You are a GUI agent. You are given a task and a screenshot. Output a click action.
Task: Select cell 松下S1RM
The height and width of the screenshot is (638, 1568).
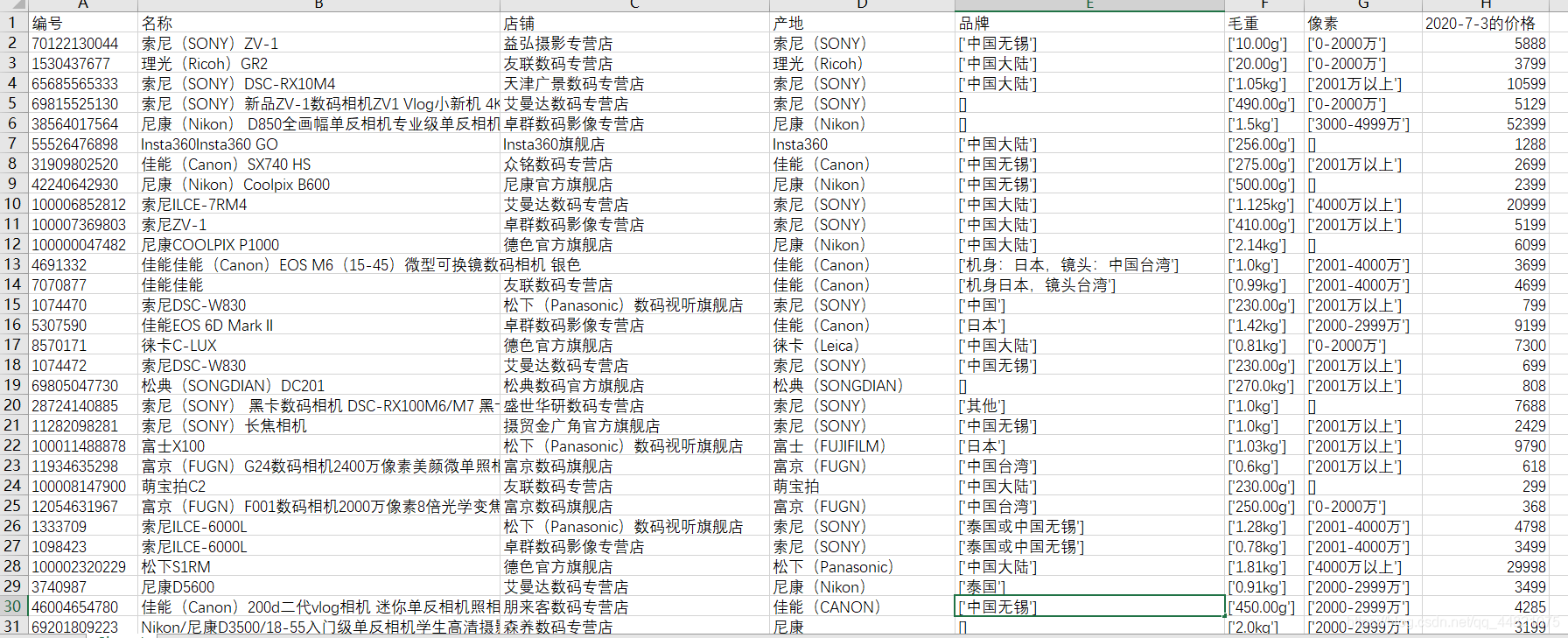click(318, 566)
